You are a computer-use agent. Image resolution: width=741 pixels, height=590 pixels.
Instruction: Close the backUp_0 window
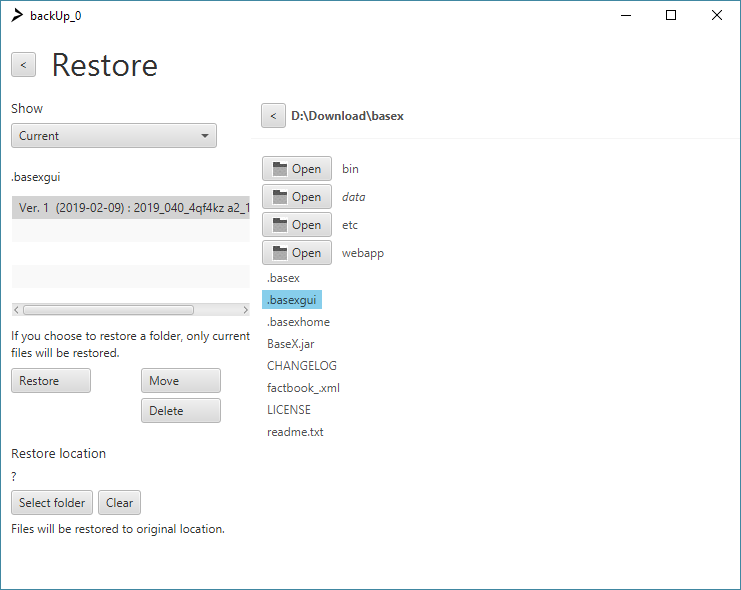click(x=716, y=15)
